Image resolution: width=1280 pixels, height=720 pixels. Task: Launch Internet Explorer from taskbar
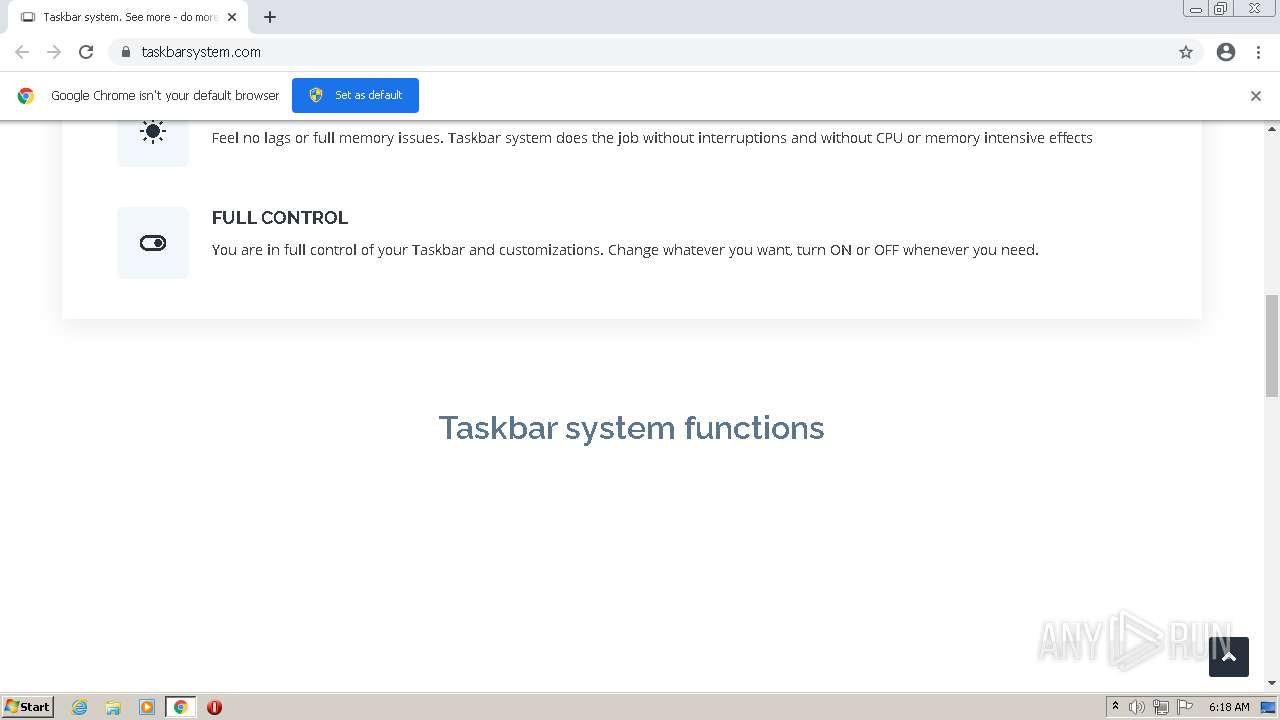(80, 707)
